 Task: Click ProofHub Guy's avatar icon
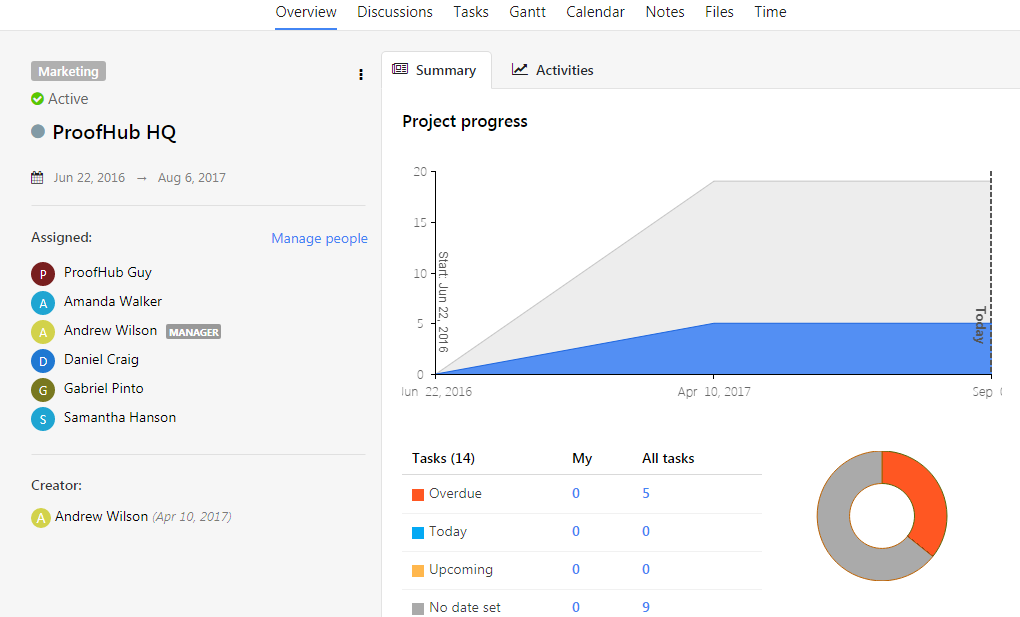click(x=41, y=272)
